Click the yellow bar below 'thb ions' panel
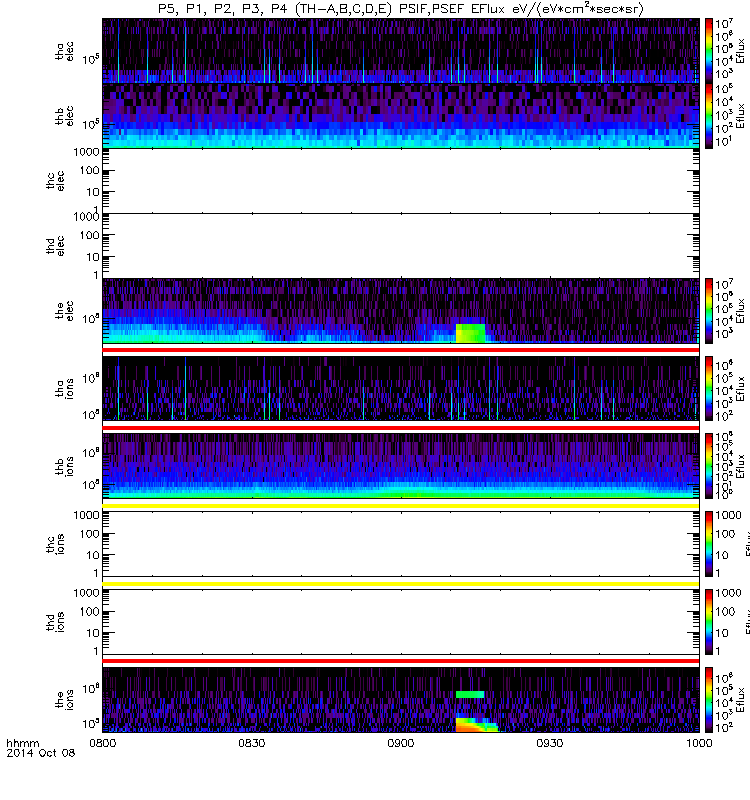This screenshot has height=800, width=750. [401, 506]
